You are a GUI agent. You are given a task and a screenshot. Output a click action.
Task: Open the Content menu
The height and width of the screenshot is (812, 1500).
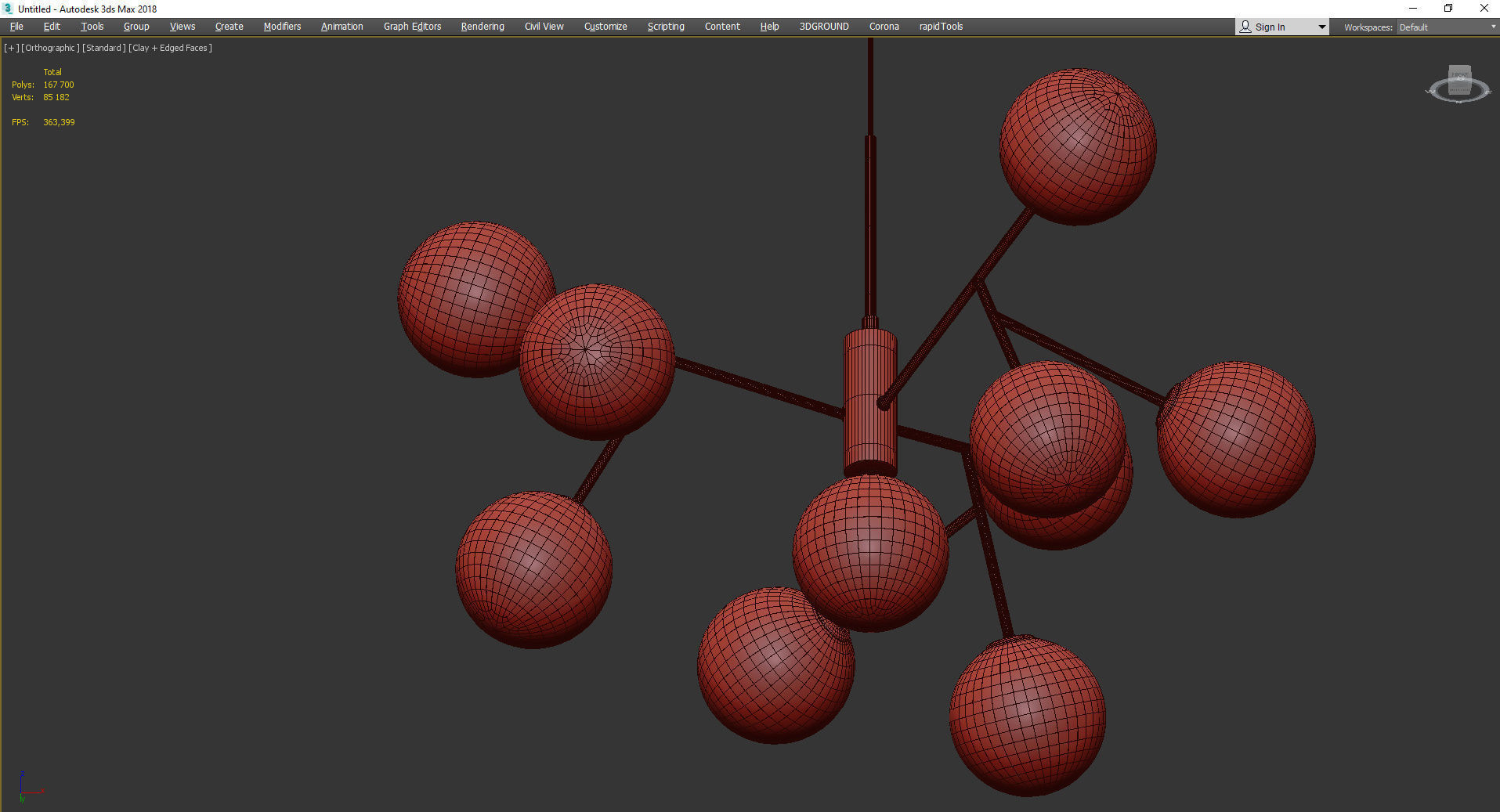pyautogui.click(x=722, y=27)
